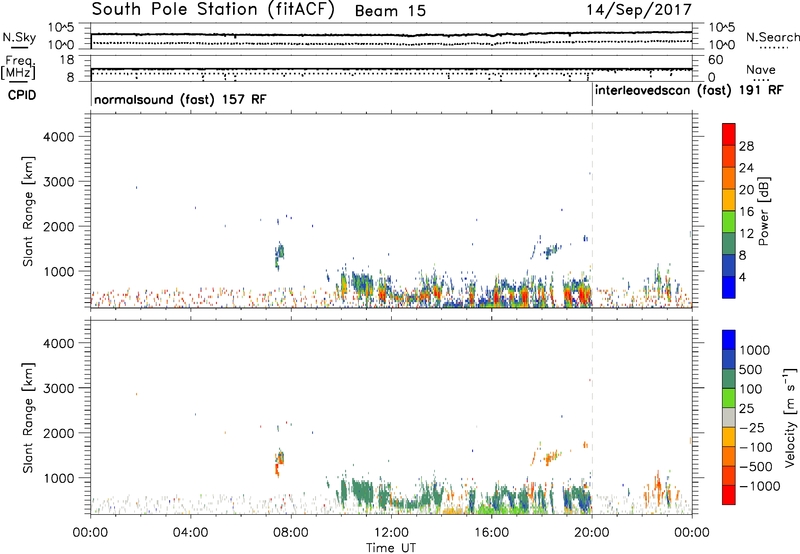Click the '18' frequency axis tick label
Image resolution: width=800 pixels, height=554 pixels.
point(67,60)
